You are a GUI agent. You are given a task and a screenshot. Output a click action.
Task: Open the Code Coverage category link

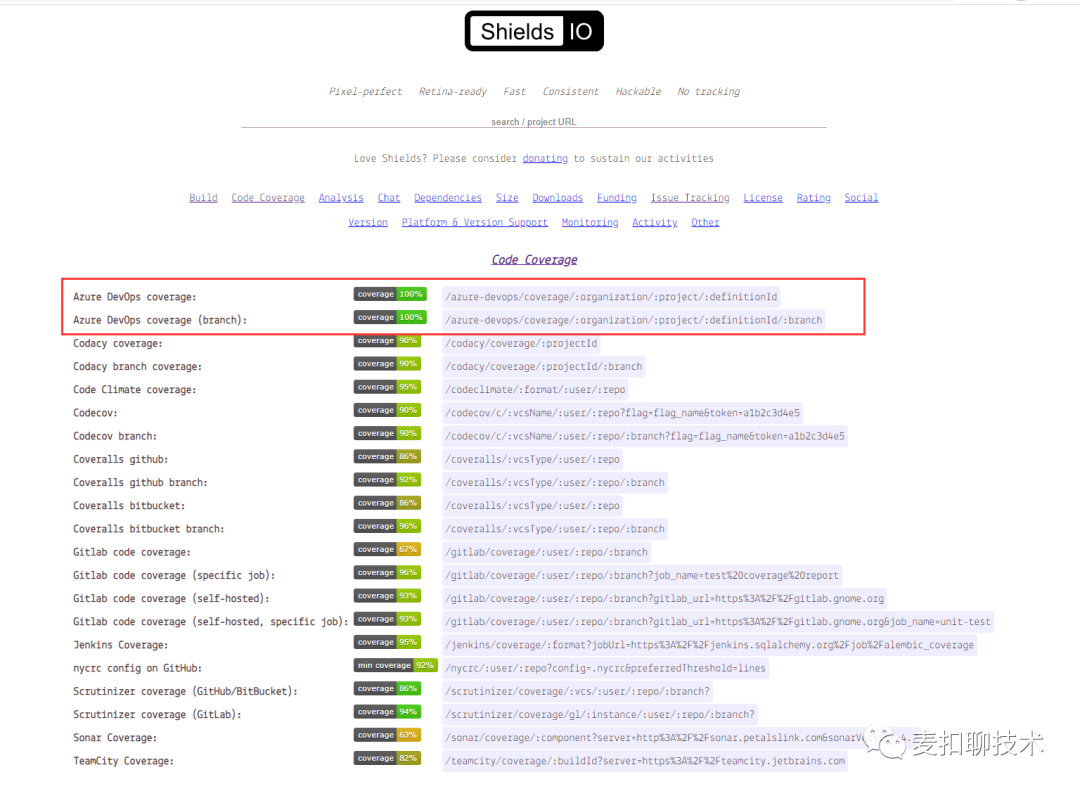268,198
